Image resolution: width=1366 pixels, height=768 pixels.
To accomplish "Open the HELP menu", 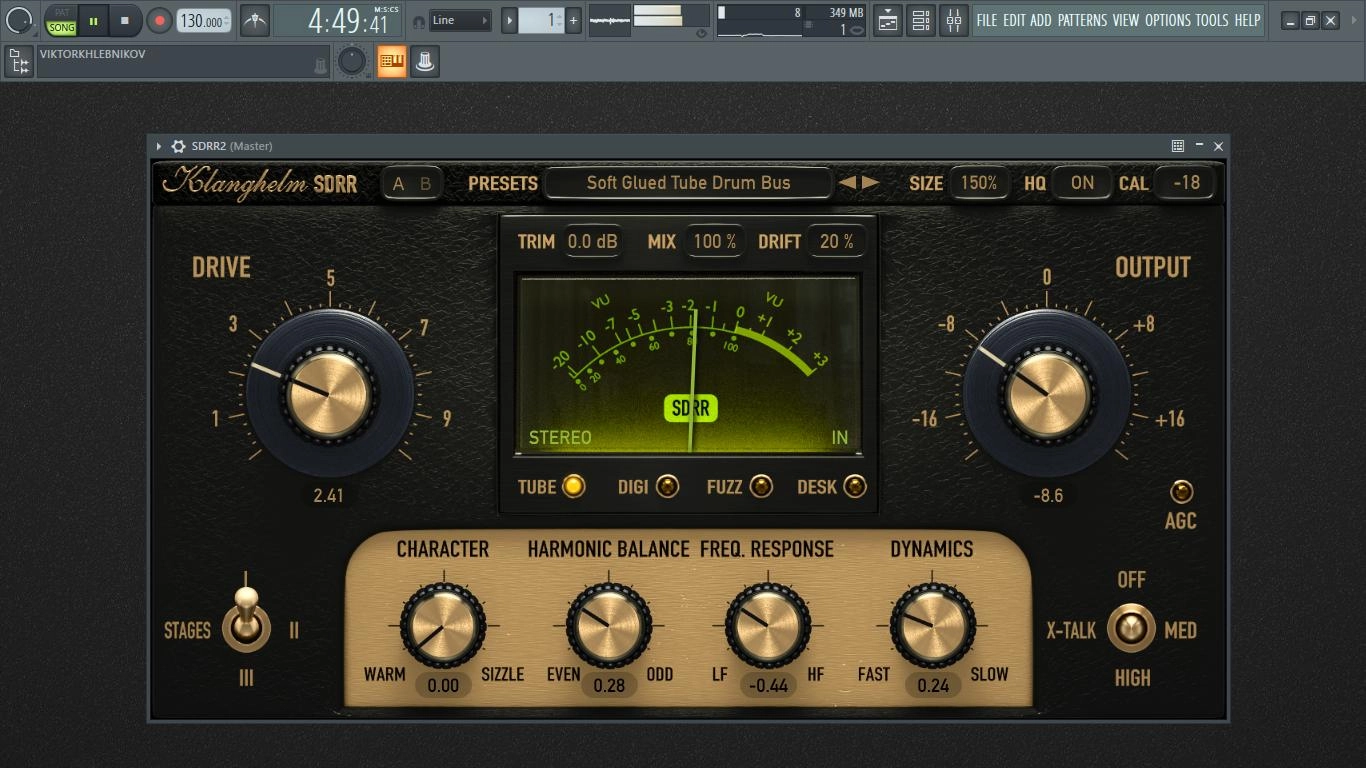I will click(1247, 20).
